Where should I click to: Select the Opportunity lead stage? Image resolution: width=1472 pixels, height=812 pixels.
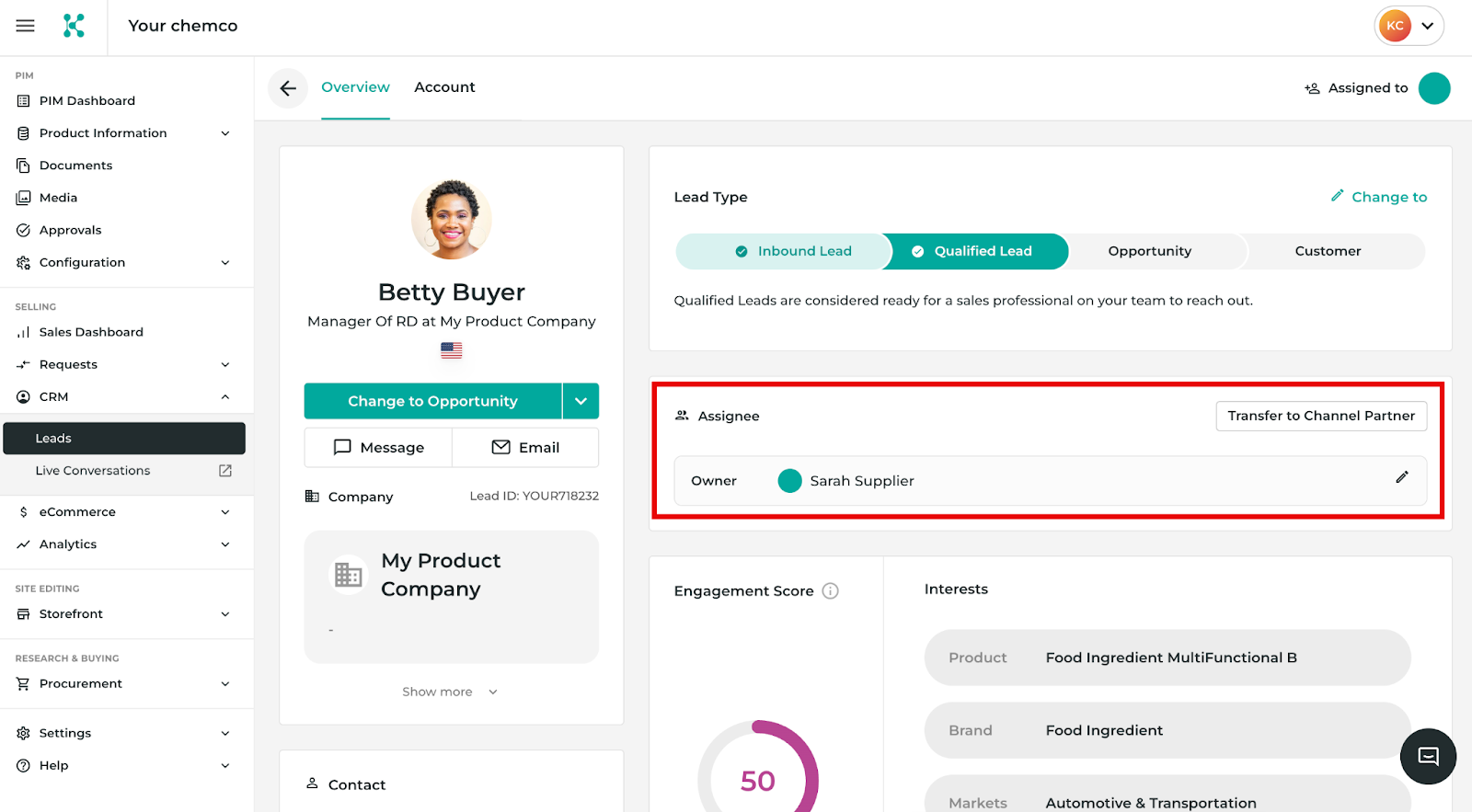click(1149, 251)
